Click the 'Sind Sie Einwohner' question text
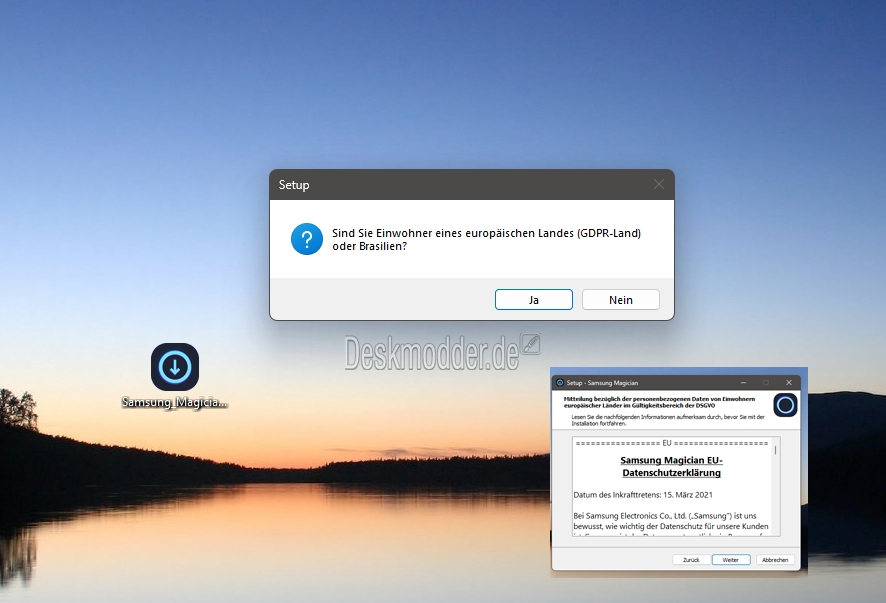 (x=487, y=239)
